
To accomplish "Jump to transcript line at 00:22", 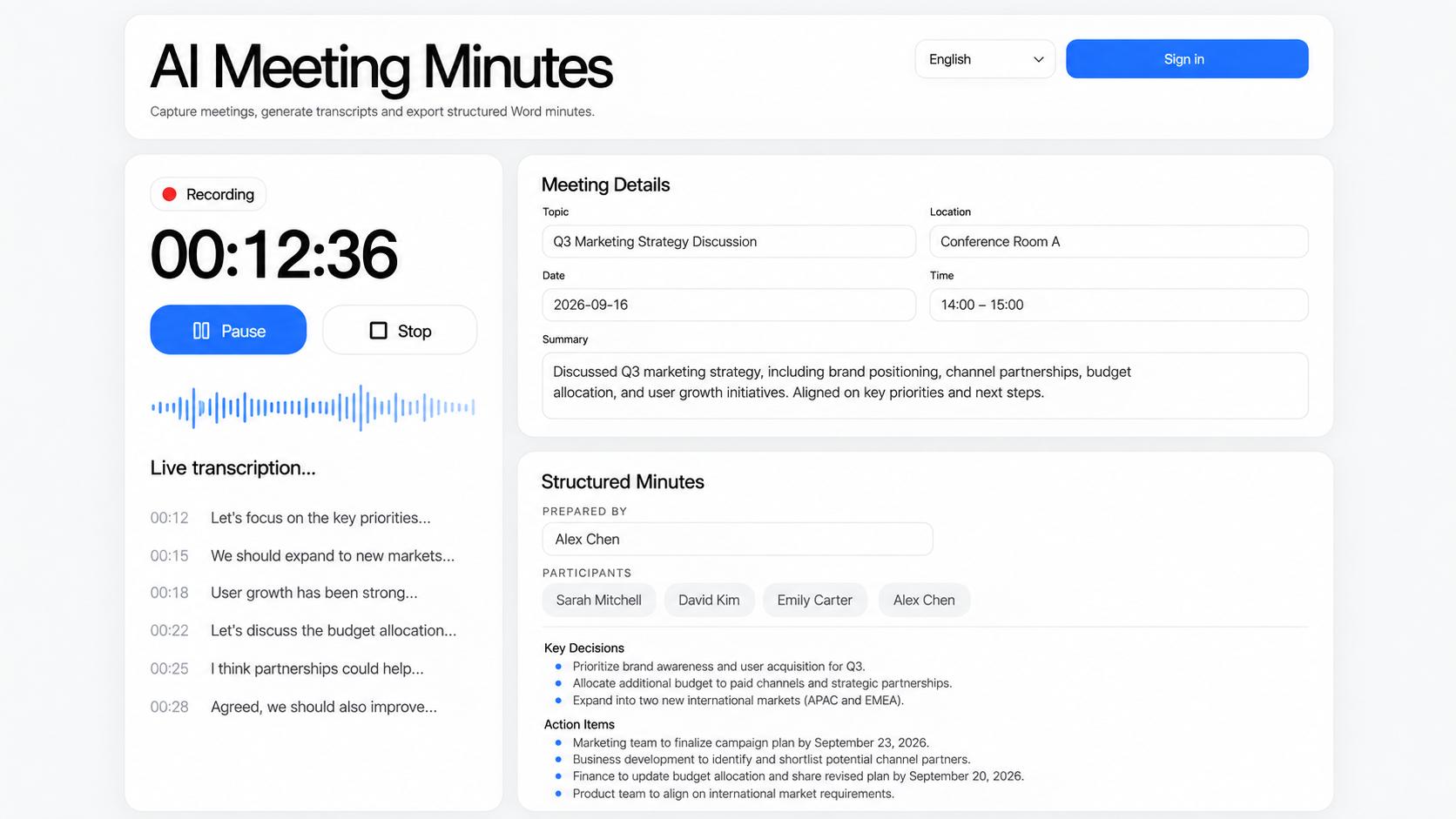I will (x=303, y=630).
